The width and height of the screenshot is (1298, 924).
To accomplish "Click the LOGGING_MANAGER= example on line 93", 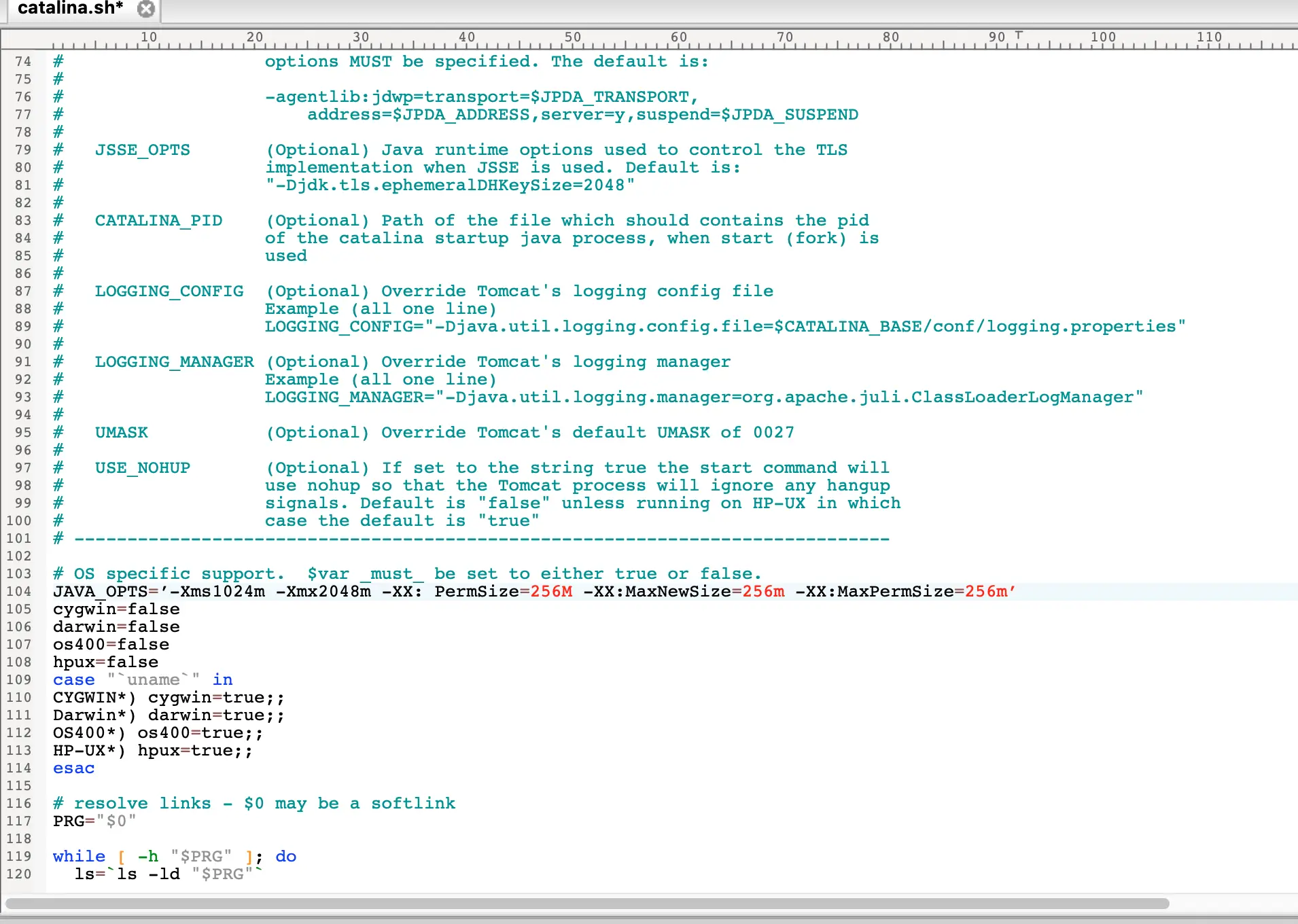I will click(704, 397).
